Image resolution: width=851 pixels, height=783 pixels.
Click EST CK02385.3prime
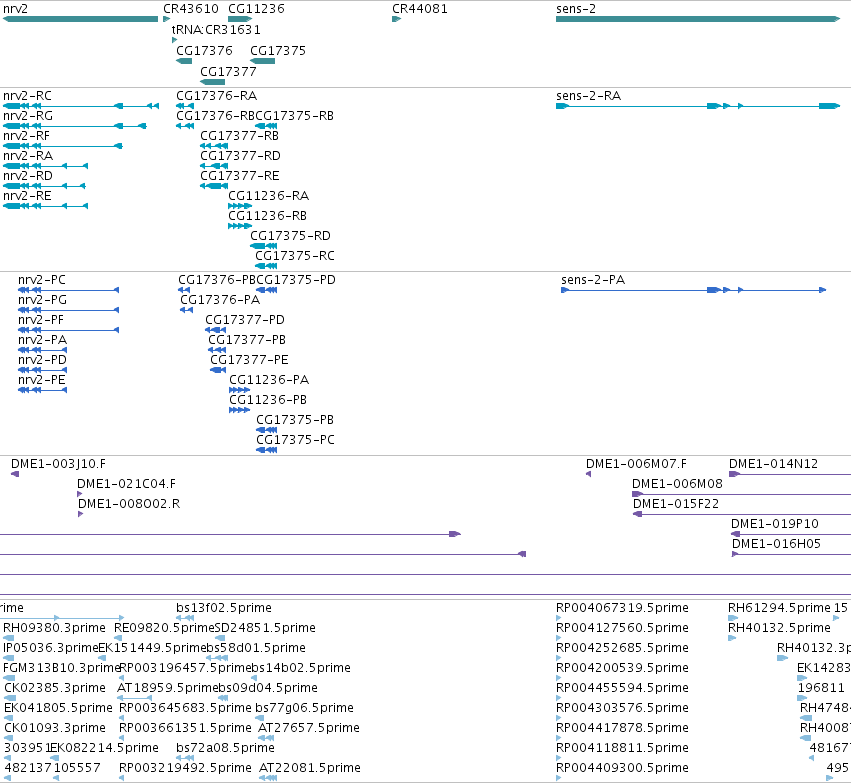pos(55,688)
